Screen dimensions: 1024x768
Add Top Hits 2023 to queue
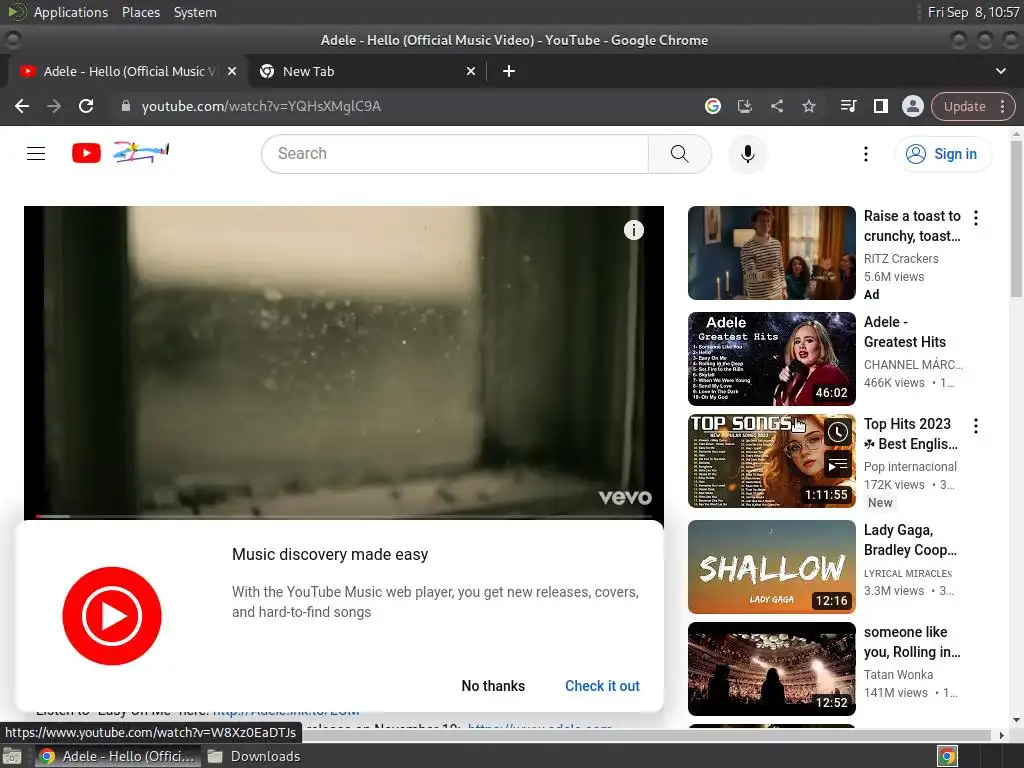[837, 465]
